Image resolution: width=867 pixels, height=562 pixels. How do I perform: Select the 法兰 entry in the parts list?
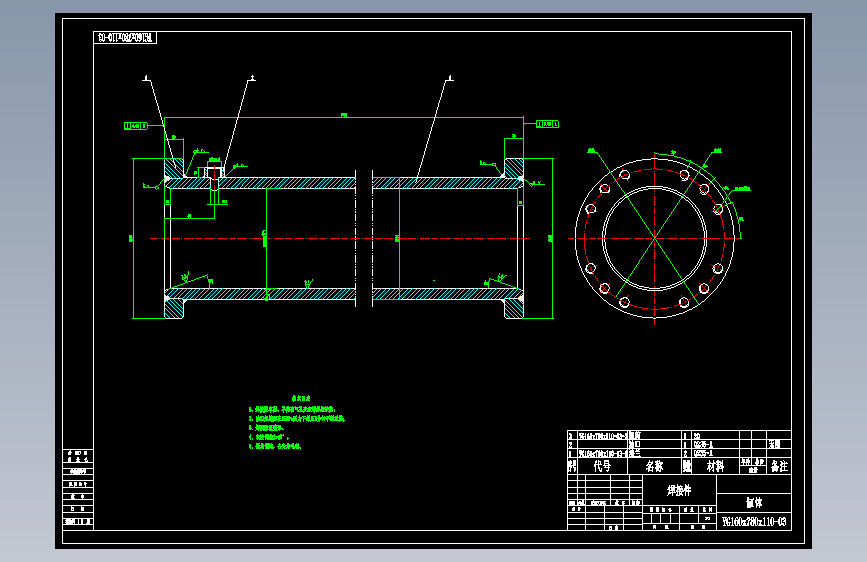pyautogui.click(x=635, y=453)
